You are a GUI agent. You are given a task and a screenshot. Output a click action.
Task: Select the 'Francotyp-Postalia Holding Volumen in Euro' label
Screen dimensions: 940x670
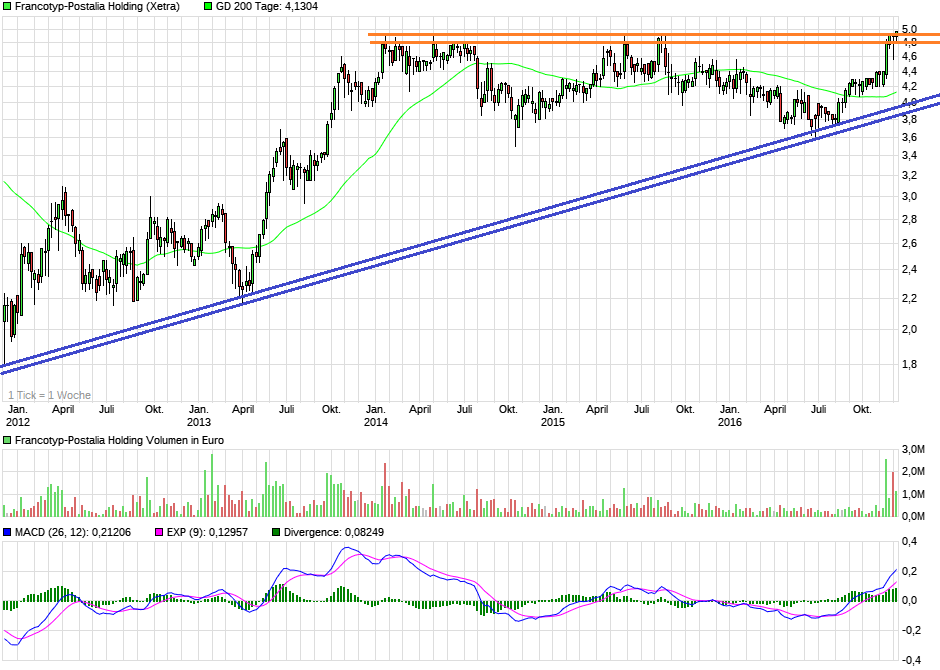tap(119, 440)
